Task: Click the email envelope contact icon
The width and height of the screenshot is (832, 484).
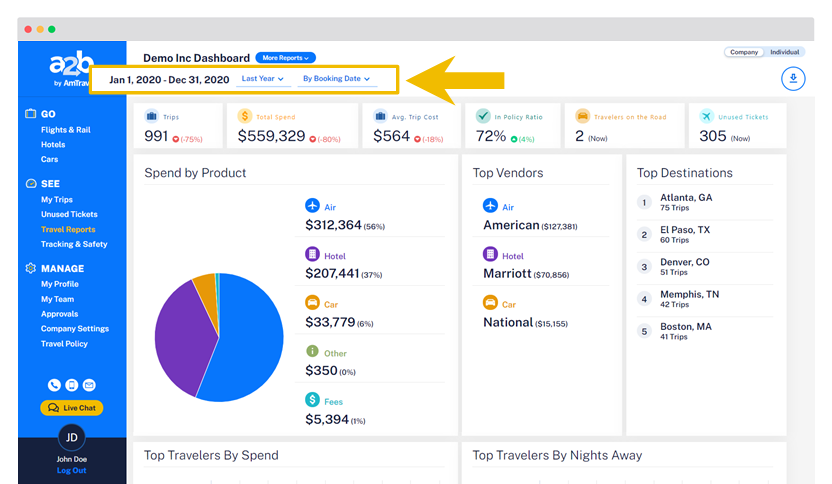Action: coord(89,385)
